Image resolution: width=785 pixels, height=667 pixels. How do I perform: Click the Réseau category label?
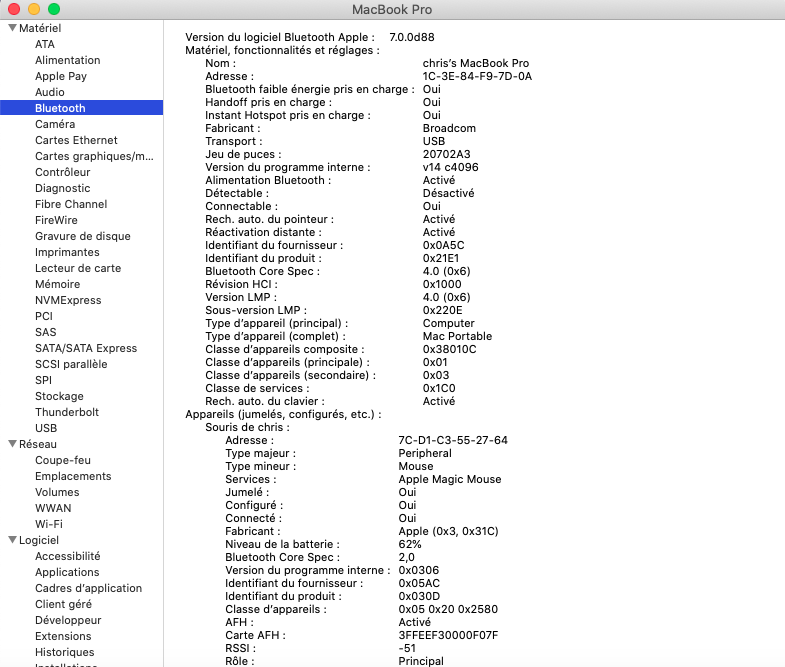point(38,444)
